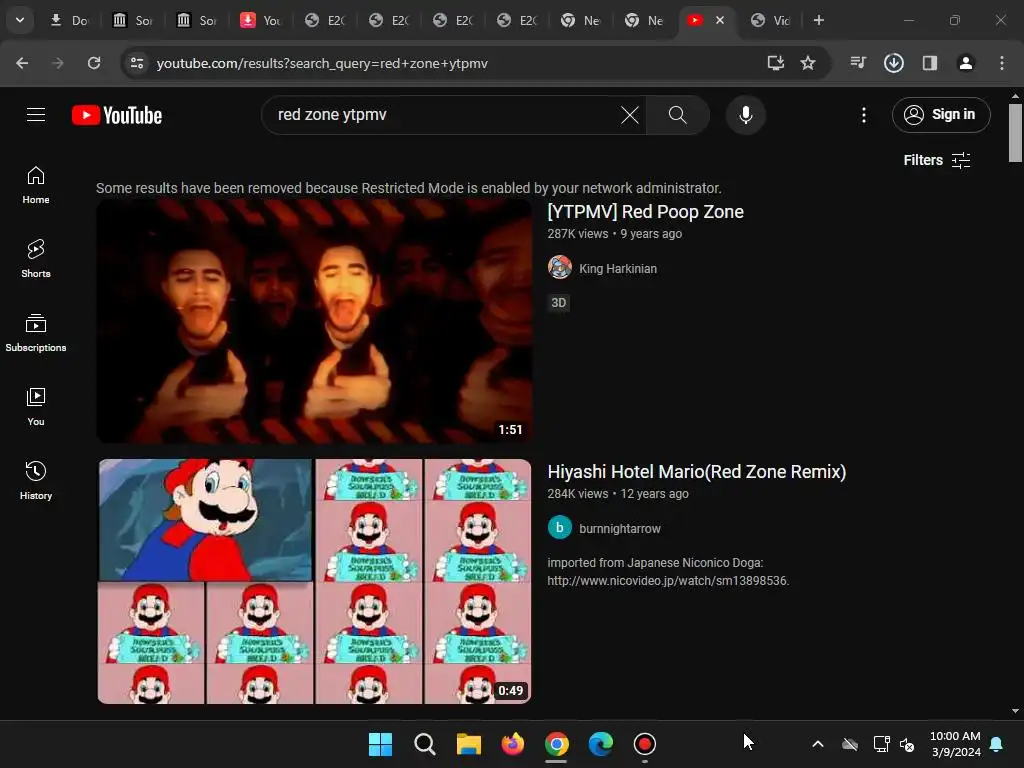Open Microsoft Edge from the taskbar

coord(601,744)
